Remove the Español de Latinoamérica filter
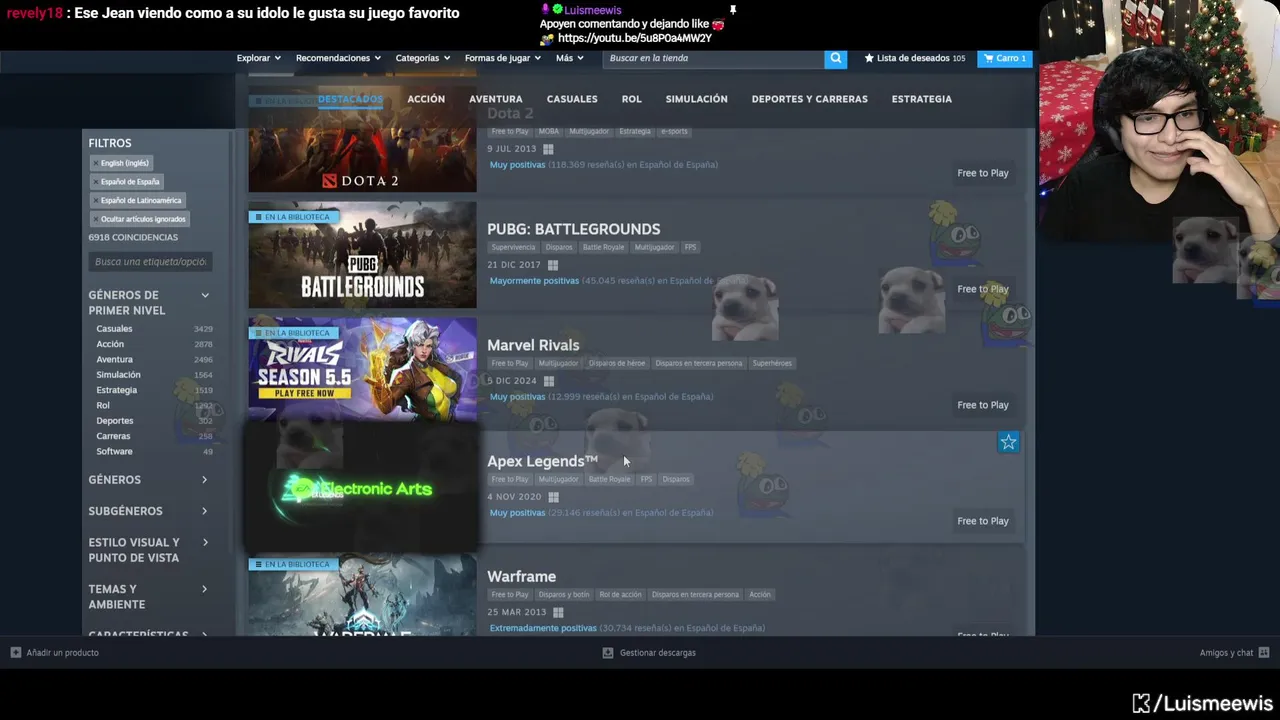The image size is (1280, 720). tap(96, 200)
